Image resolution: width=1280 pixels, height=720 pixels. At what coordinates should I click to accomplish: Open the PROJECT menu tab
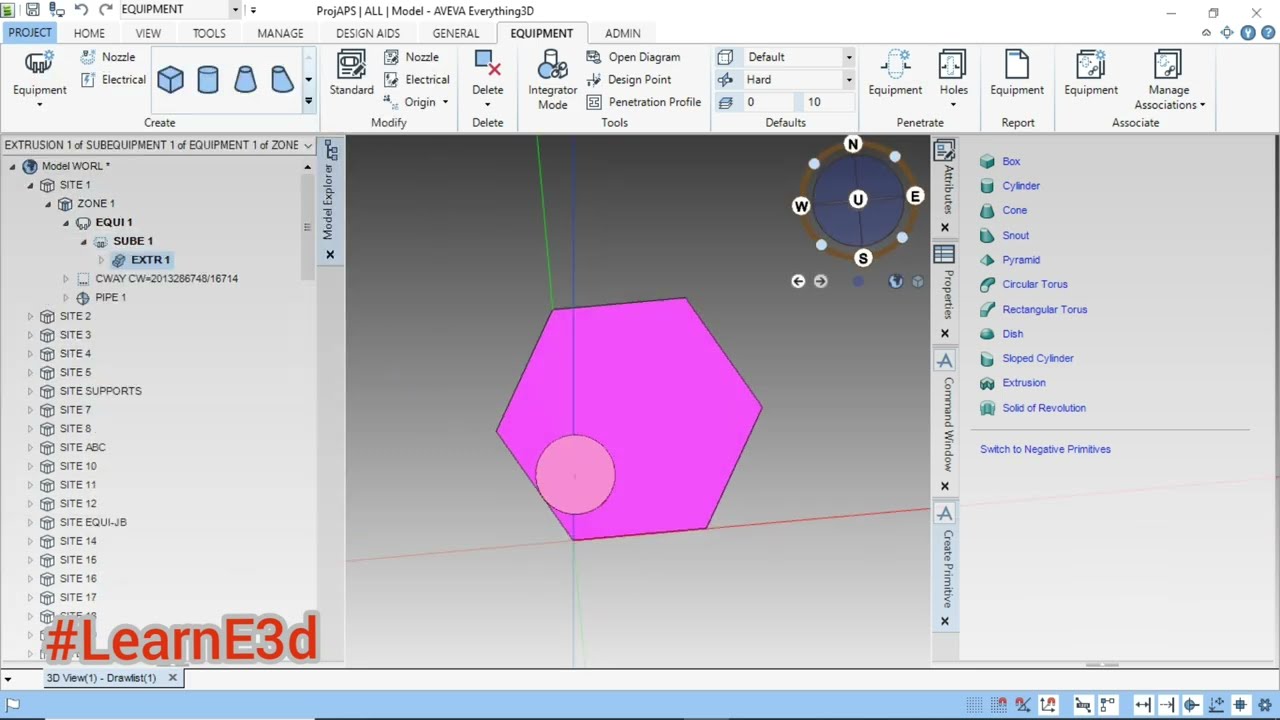coord(30,33)
